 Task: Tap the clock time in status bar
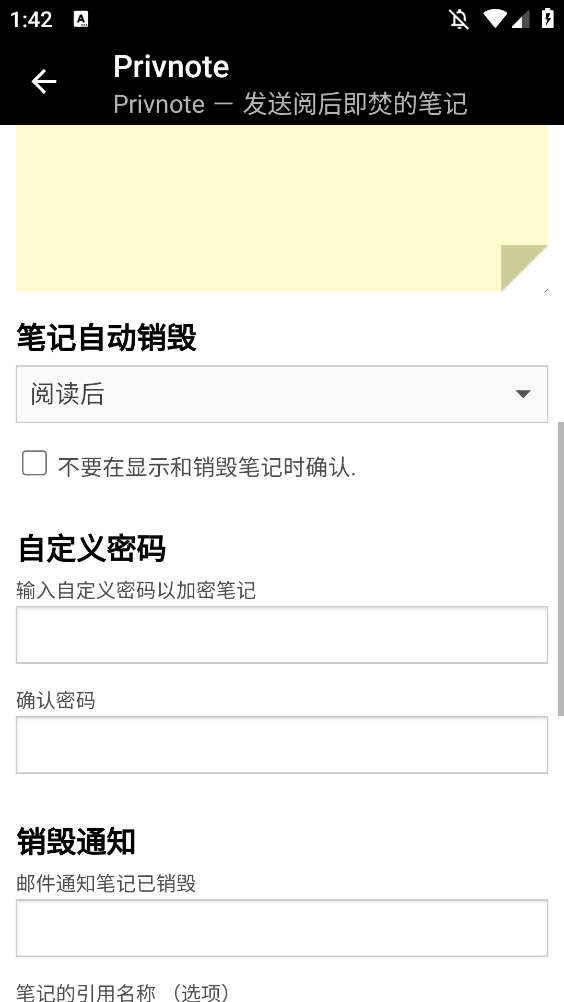click(31, 19)
